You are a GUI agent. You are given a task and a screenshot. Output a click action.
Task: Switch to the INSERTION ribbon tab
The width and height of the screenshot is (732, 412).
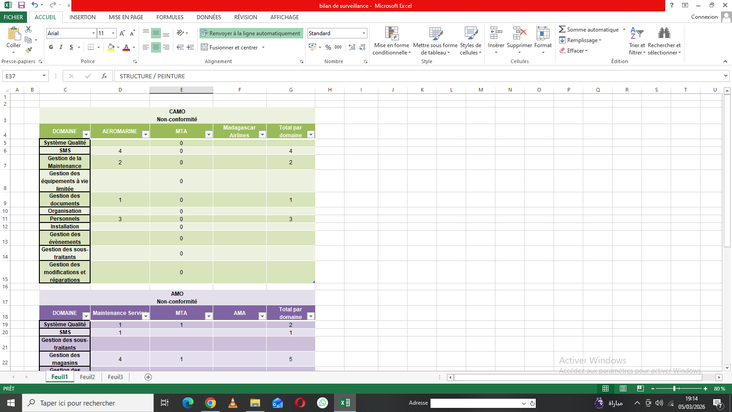coord(82,17)
